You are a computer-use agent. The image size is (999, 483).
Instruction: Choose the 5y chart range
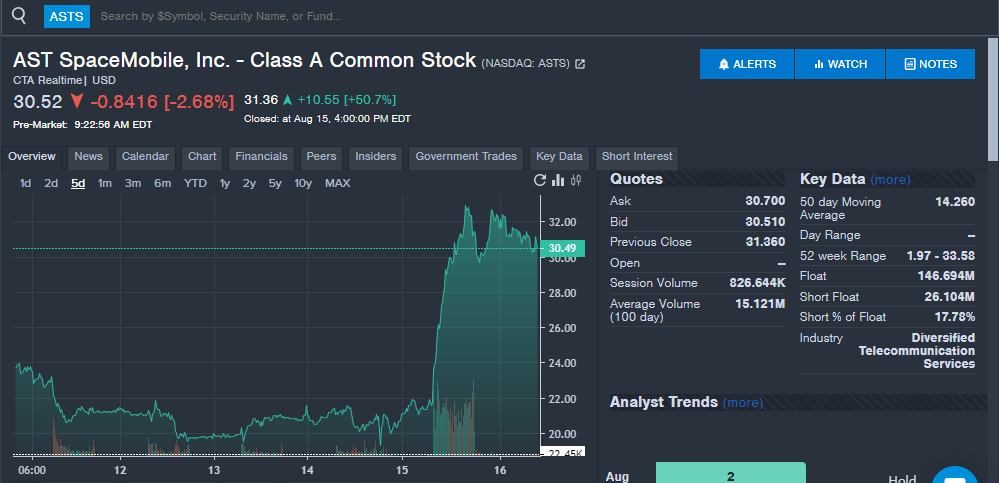[x=275, y=184]
